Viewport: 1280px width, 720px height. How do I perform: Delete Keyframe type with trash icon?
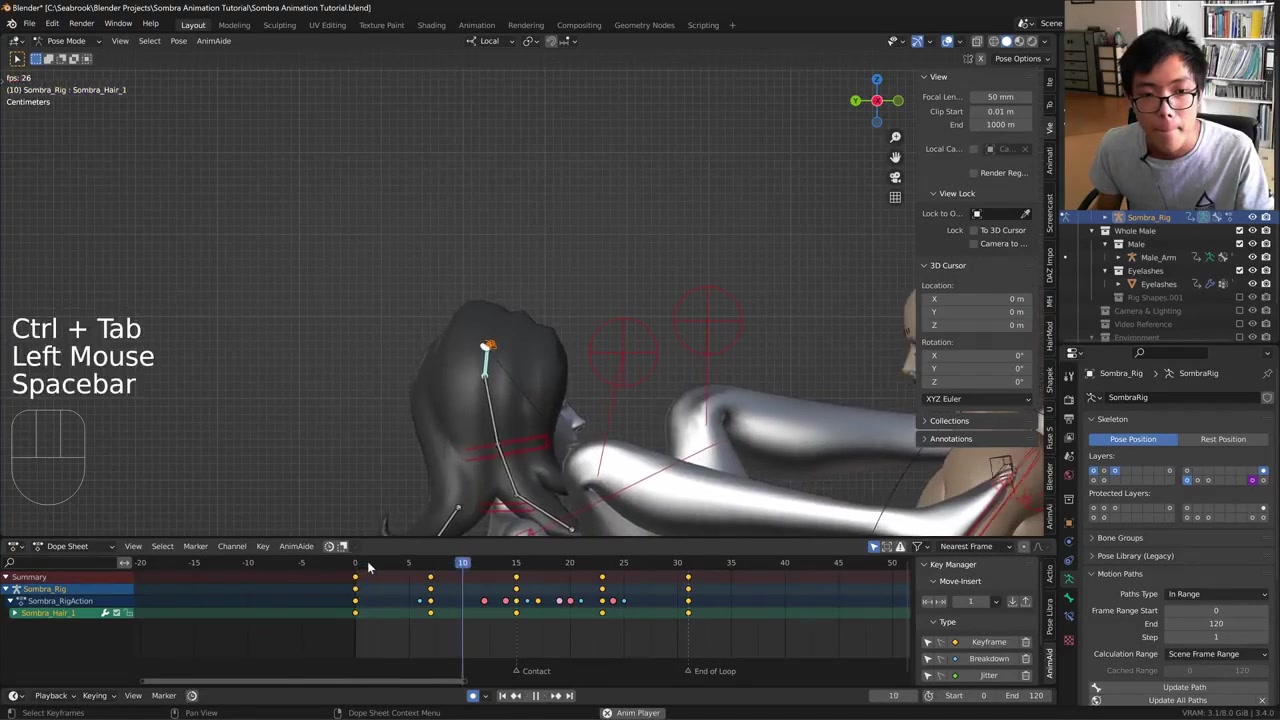point(1025,642)
